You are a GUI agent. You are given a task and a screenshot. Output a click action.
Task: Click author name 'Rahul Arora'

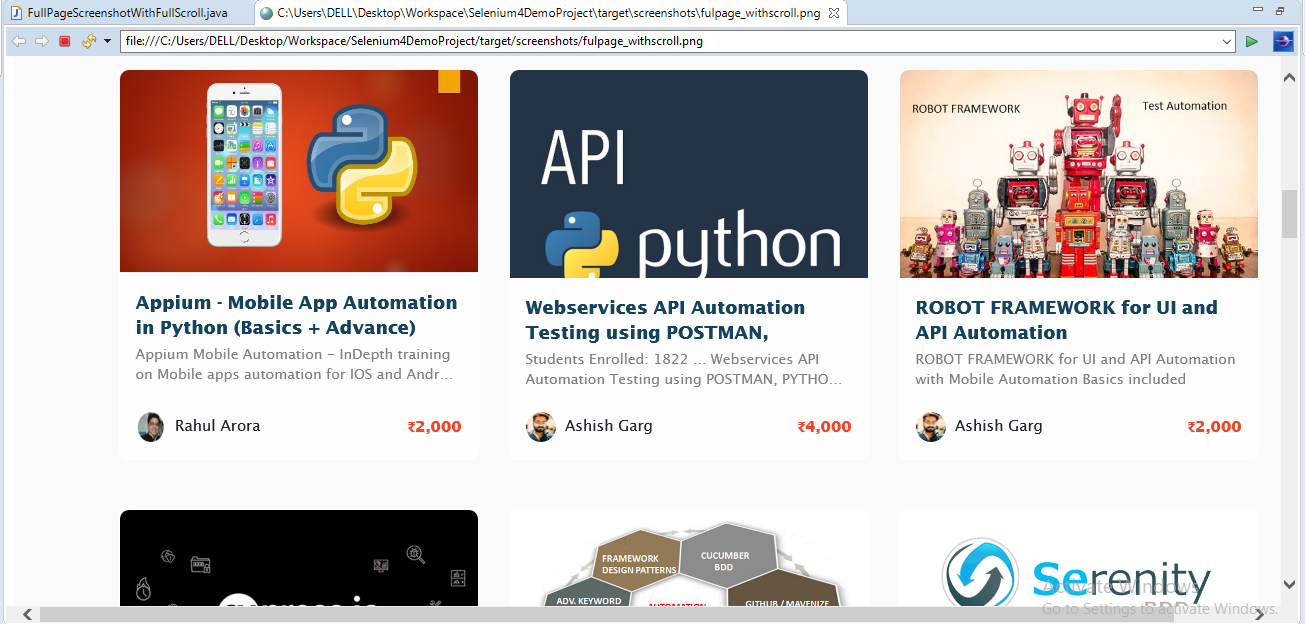pos(218,426)
